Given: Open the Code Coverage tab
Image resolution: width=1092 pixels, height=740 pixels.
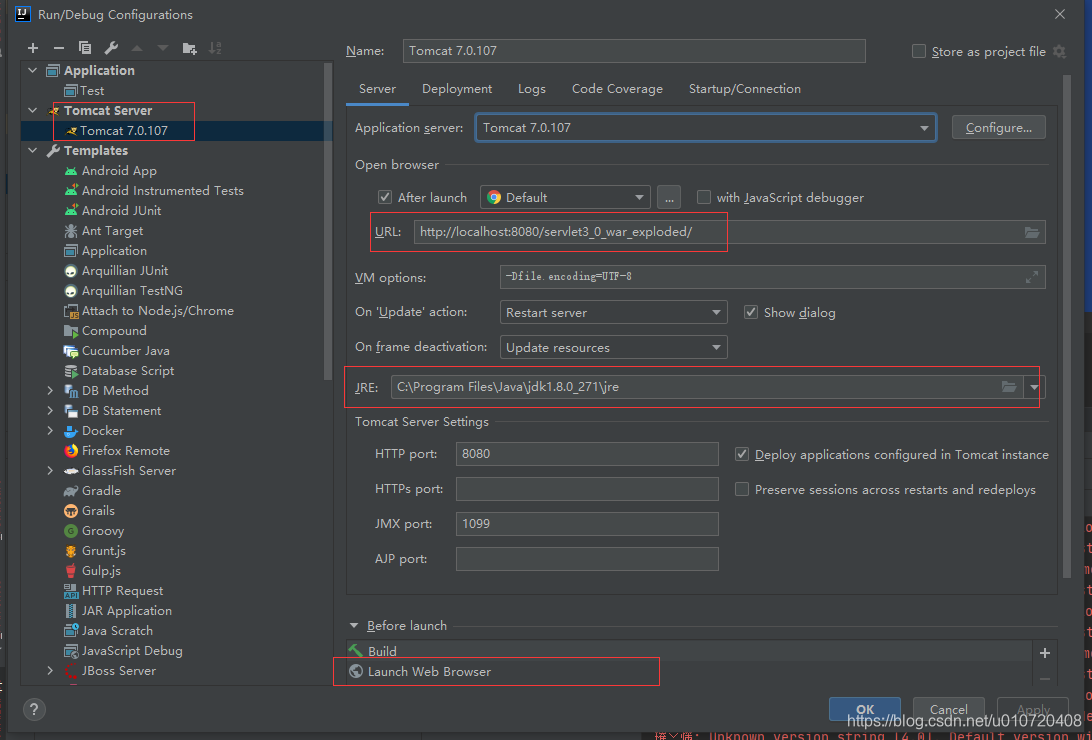Looking at the screenshot, I should pyautogui.click(x=617, y=88).
